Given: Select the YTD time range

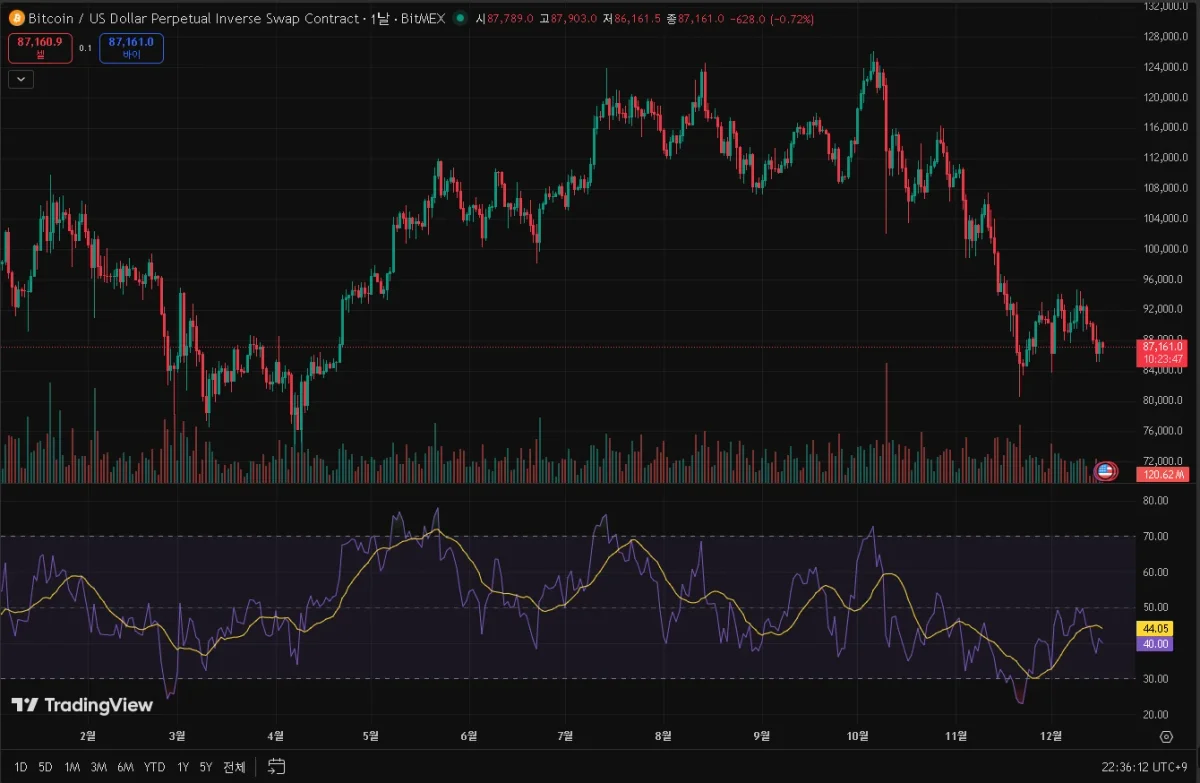Looking at the screenshot, I should pyautogui.click(x=154, y=767).
